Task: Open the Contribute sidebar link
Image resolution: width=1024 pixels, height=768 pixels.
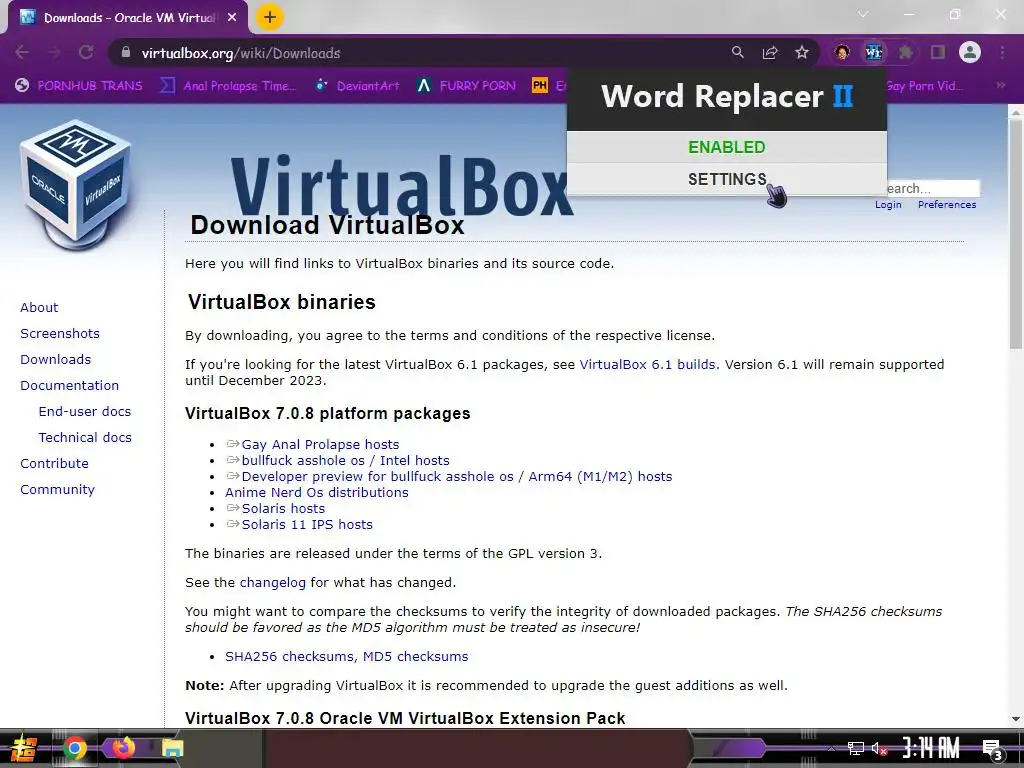Action: click(x=54, y=464)
